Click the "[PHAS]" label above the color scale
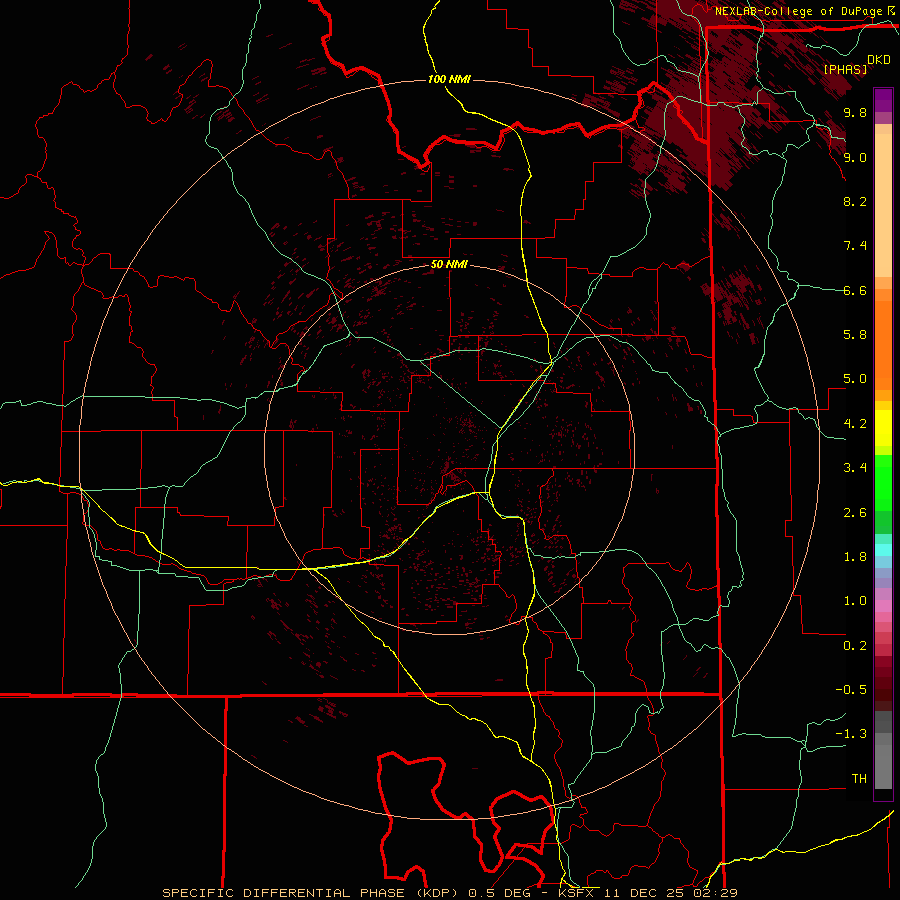900x900 pixels. click(845, 70)
